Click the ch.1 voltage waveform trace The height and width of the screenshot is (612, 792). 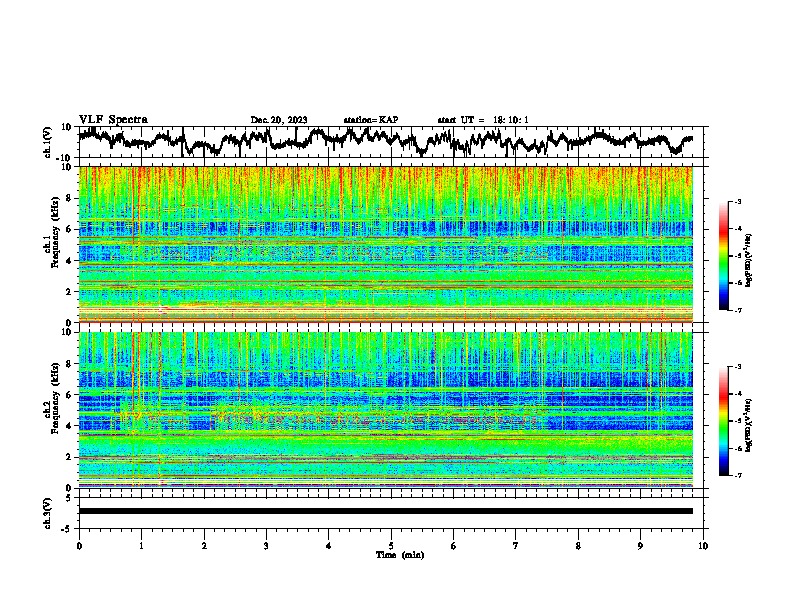pyautogui.click(x=385, y=141)
